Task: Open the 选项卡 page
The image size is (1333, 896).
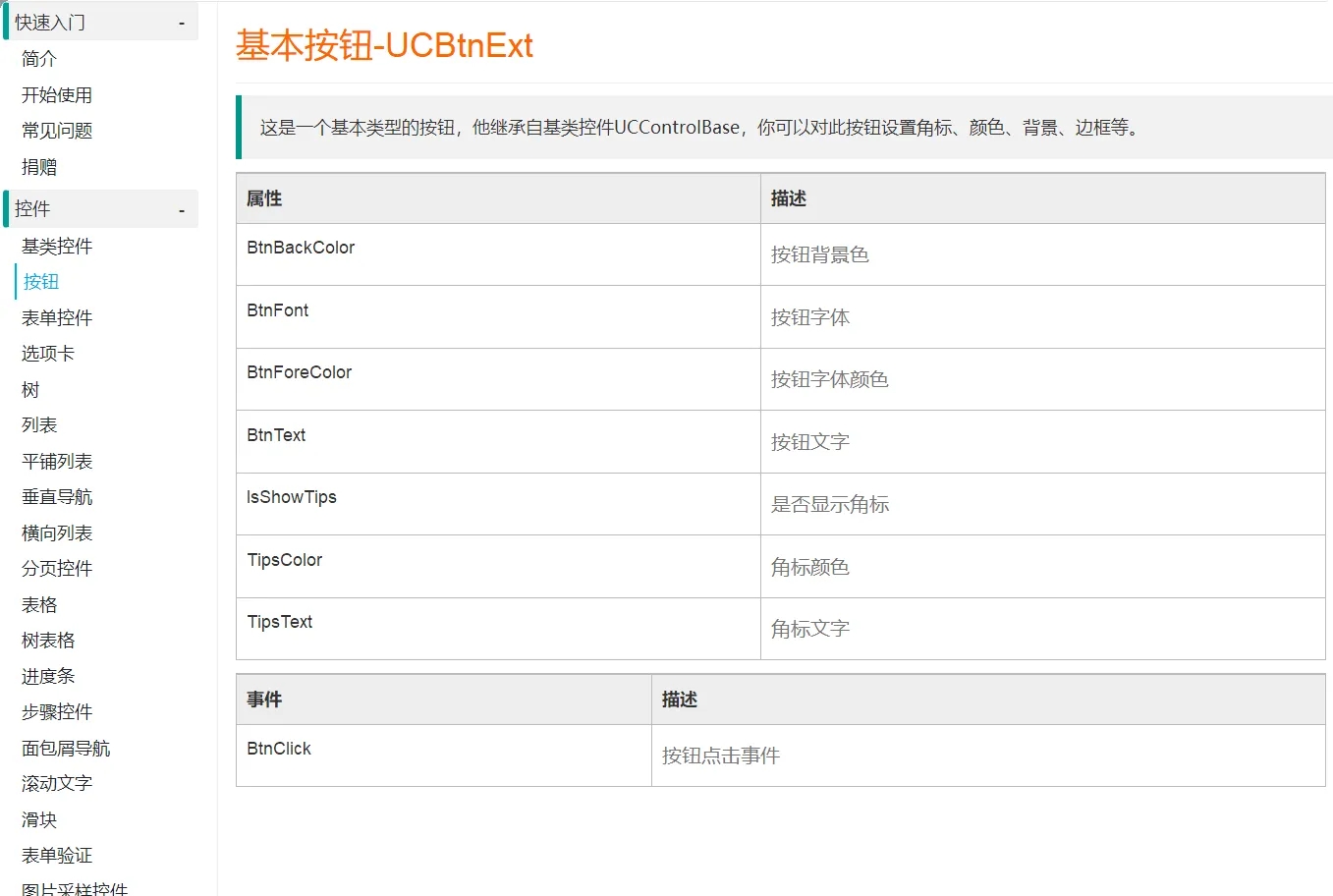Action: 48,354
